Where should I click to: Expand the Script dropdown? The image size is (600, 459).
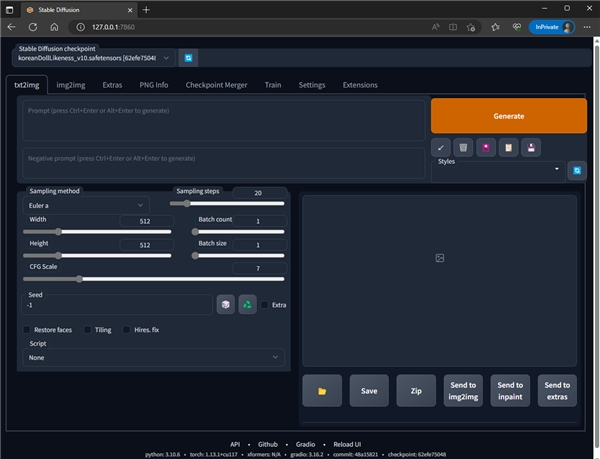(x=153, y=358)
